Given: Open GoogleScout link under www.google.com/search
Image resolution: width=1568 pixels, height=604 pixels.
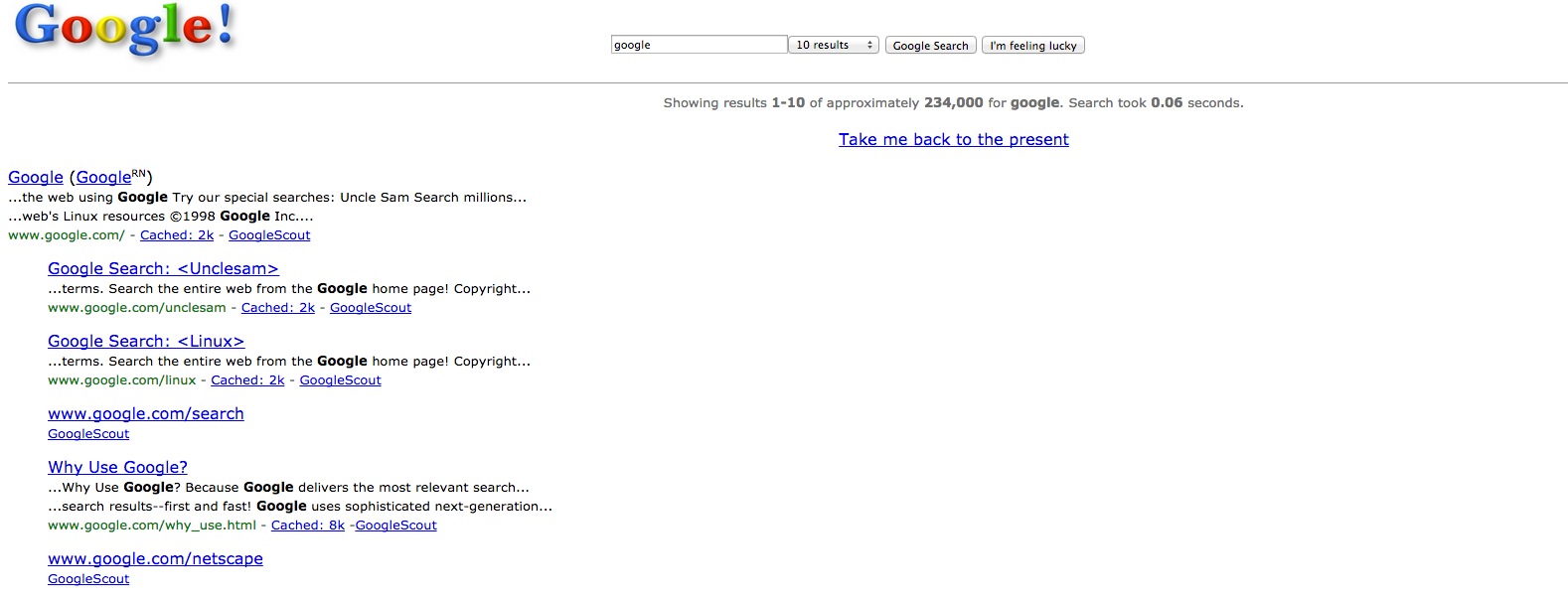Looking at the screenshot, I should point(88,434).
